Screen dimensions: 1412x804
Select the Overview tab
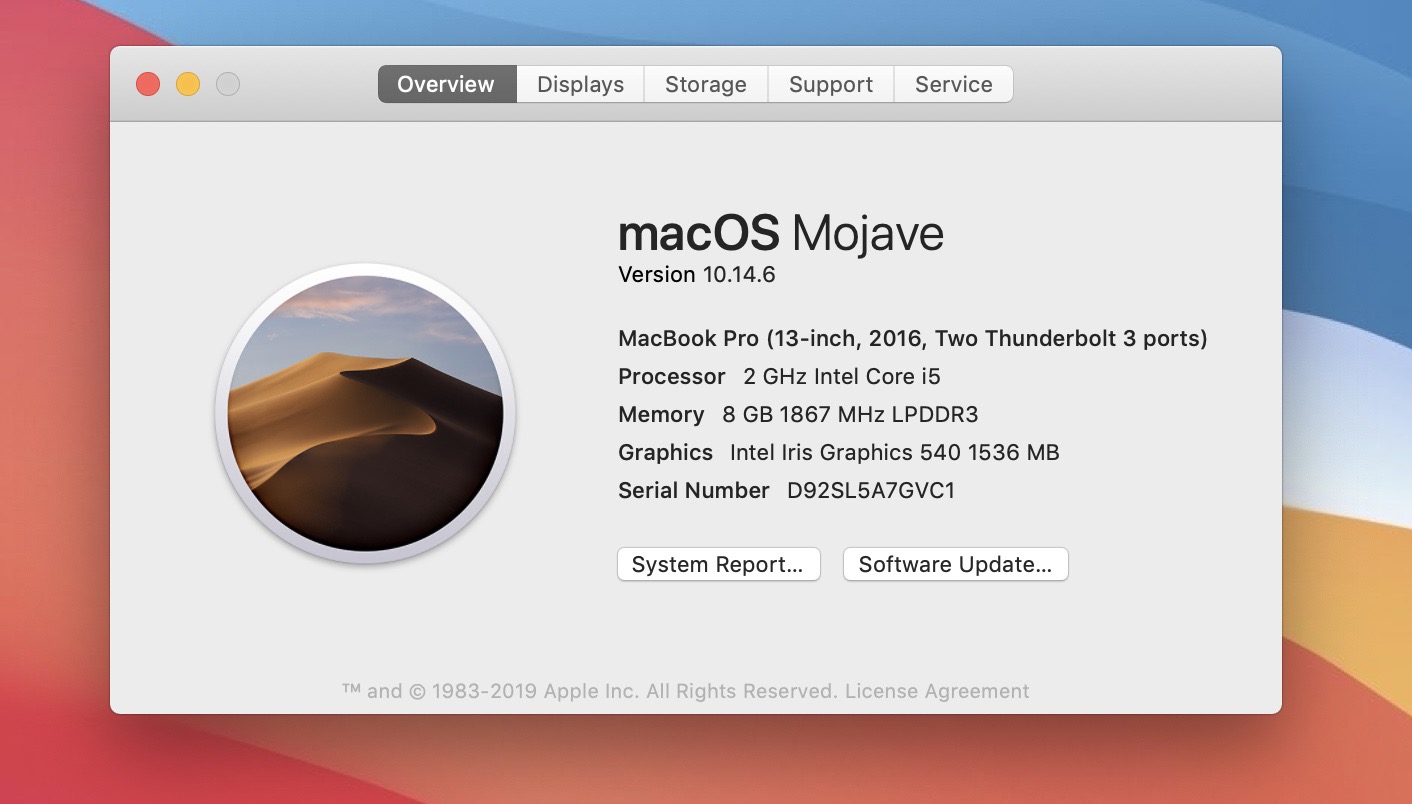coord(446,84)
